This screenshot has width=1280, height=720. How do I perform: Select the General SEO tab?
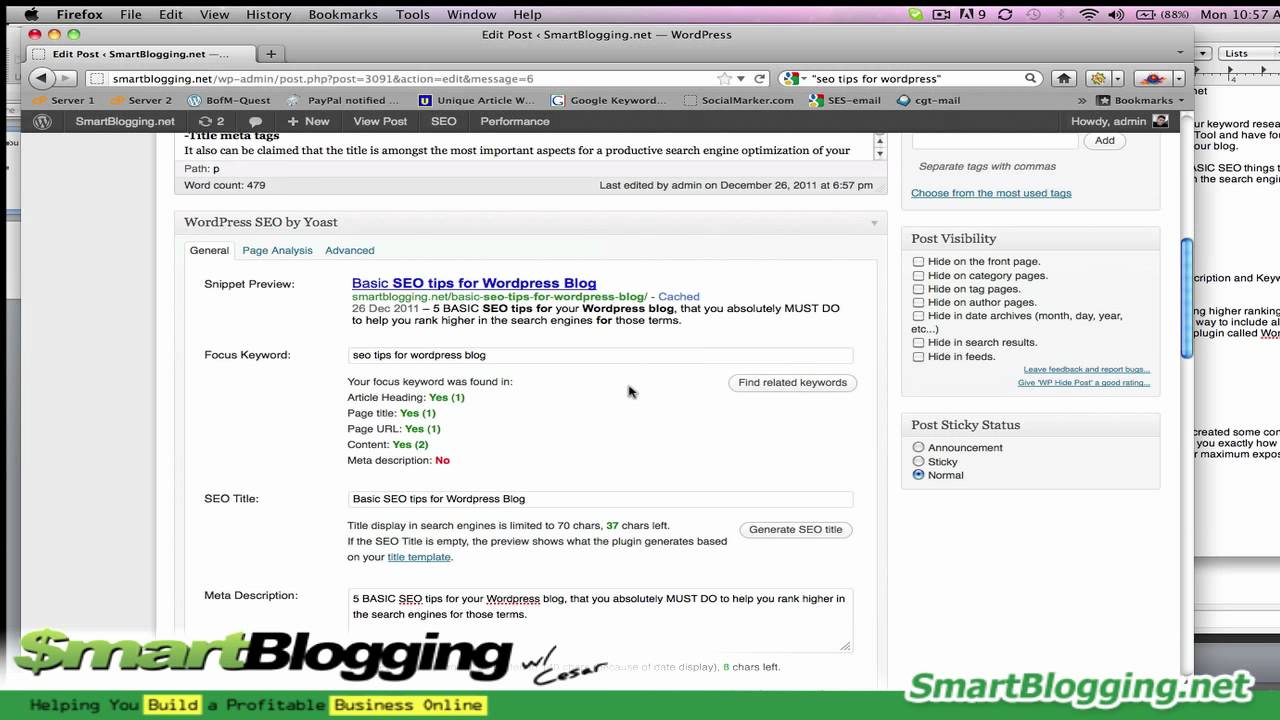209,250
